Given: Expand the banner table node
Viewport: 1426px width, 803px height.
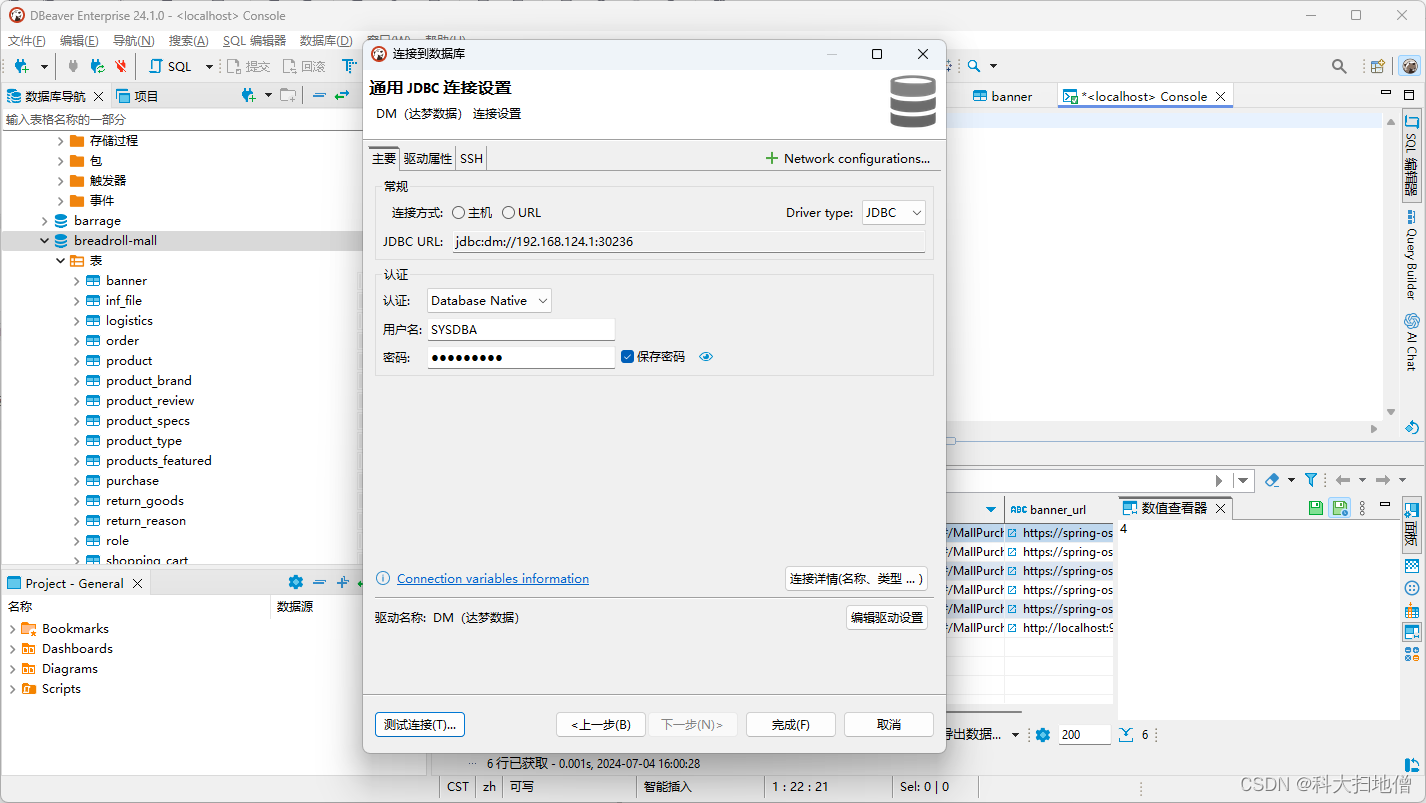Looking at the screenshot, I should click(76, 281).
